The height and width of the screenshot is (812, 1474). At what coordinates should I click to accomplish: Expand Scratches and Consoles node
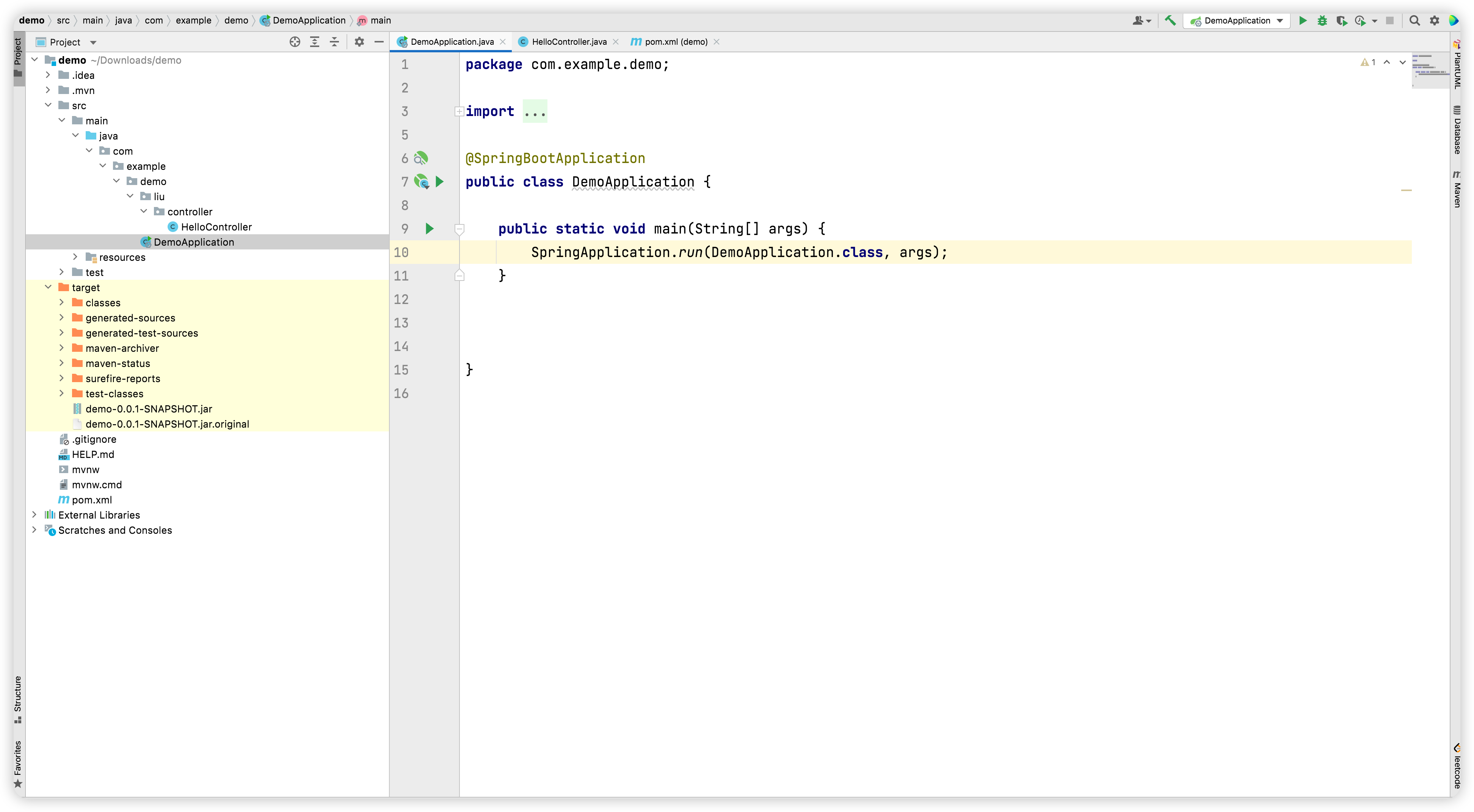(34, 530)
